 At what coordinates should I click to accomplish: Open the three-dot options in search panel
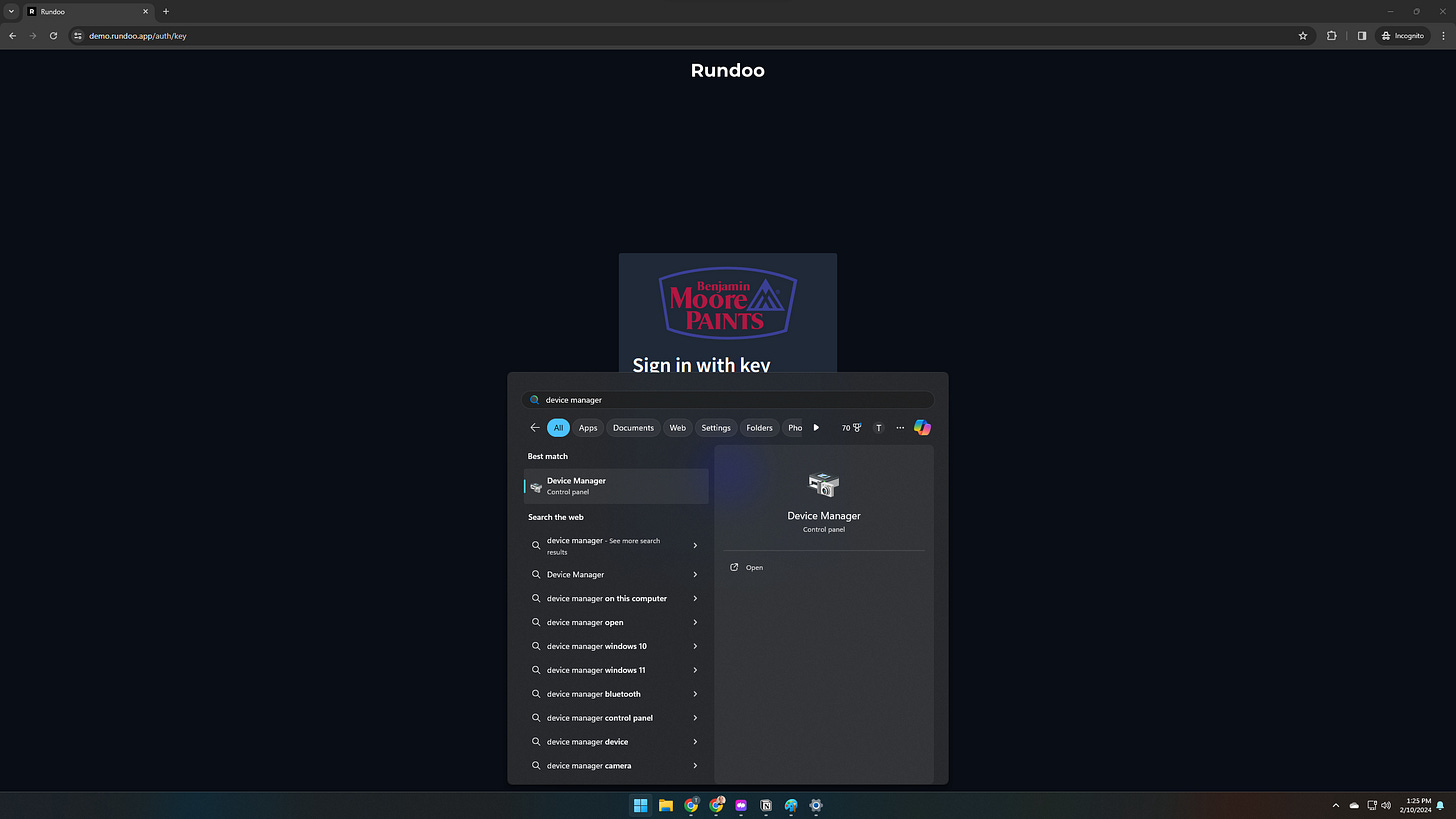pyautogui.click(x=900, y=428)
